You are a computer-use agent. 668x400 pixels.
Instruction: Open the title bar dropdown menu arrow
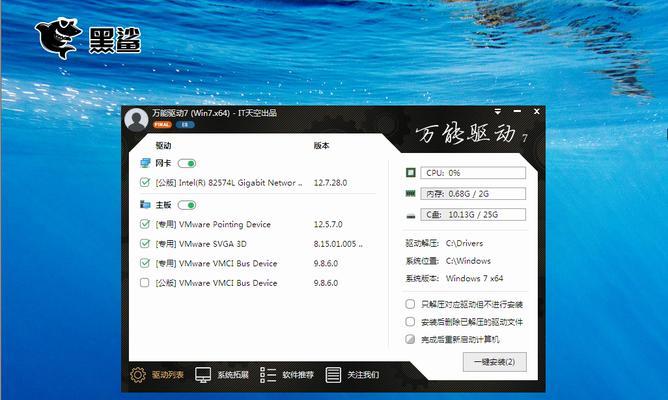[x=498, y=112]
